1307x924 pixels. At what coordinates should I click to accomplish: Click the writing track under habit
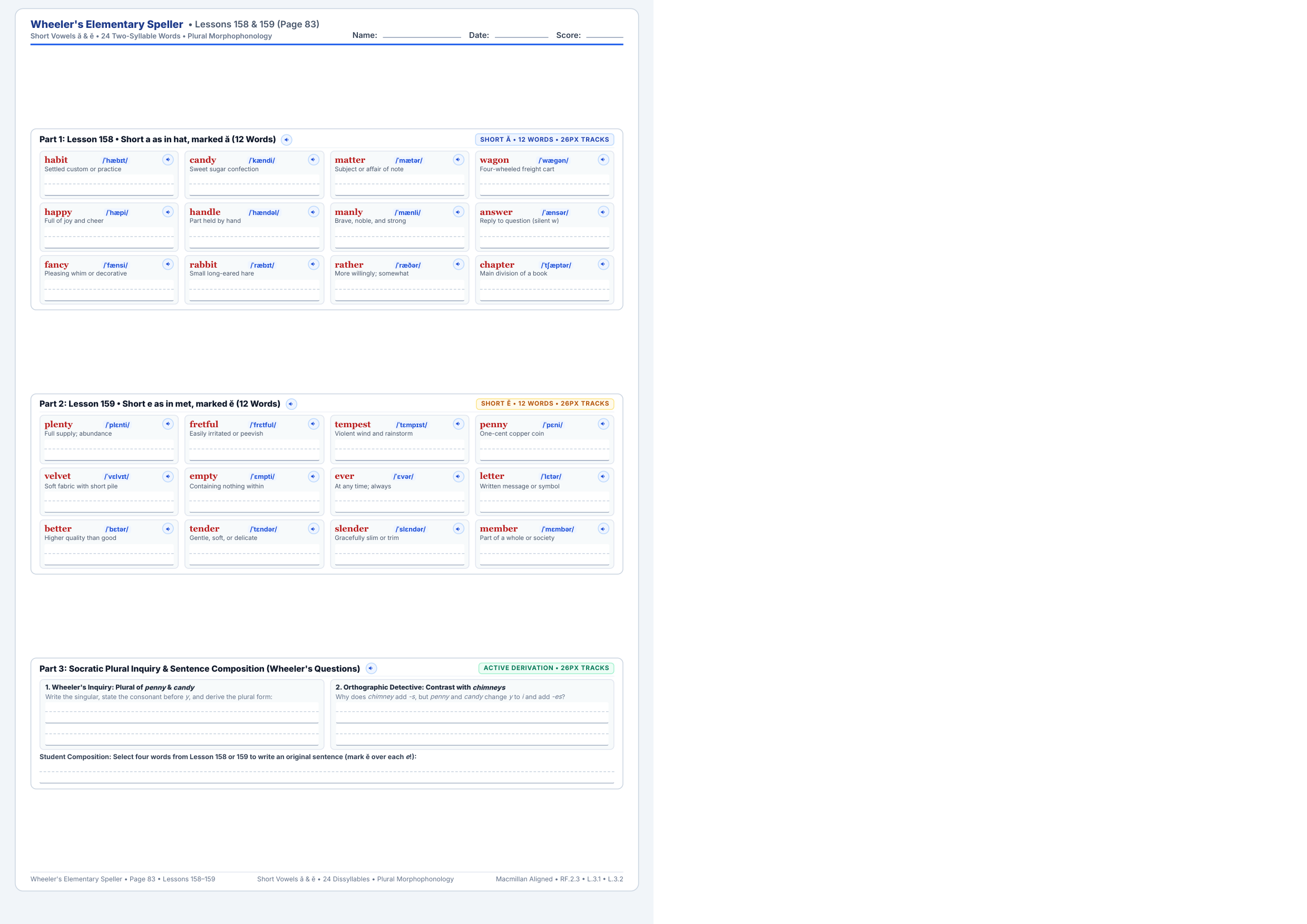(x=109, y=185)
